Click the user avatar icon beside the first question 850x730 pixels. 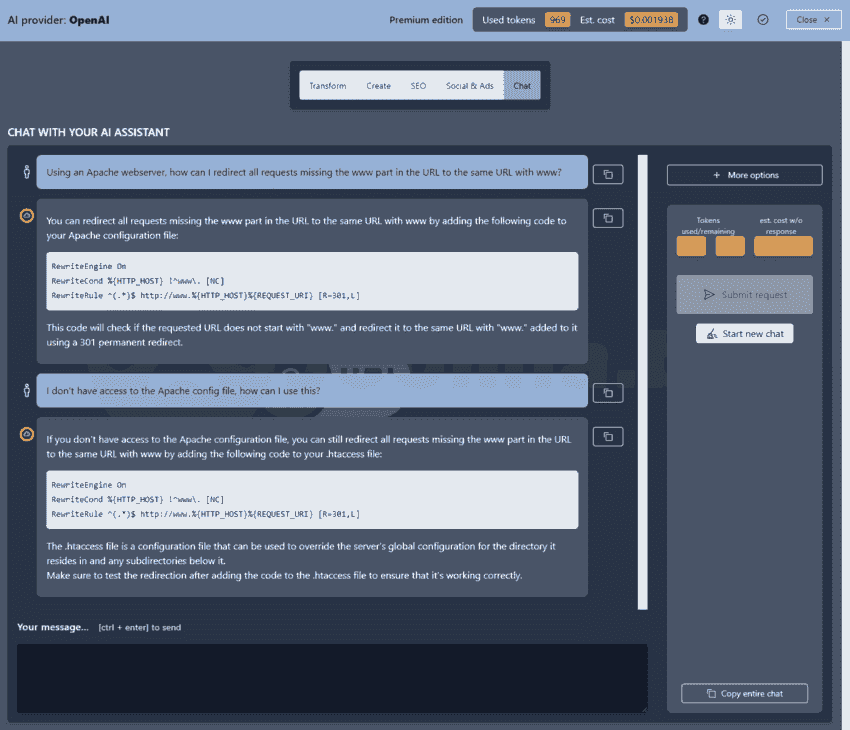pyautogui.click(x=26, y=173)
